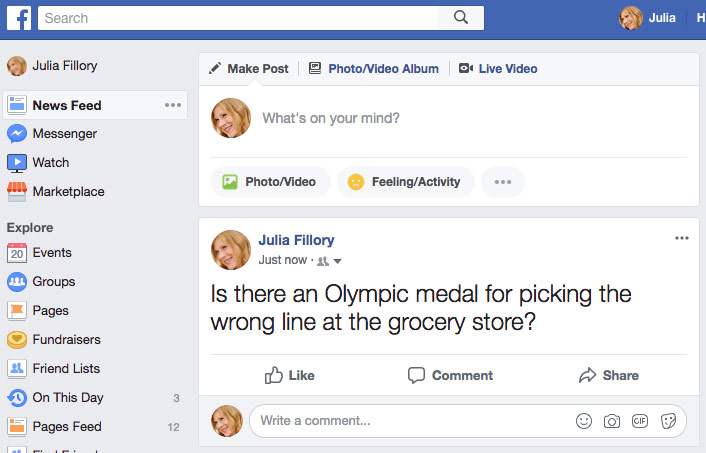Open the post options ellipsis menu
This screenshot has height=453, width=706.
682,238
